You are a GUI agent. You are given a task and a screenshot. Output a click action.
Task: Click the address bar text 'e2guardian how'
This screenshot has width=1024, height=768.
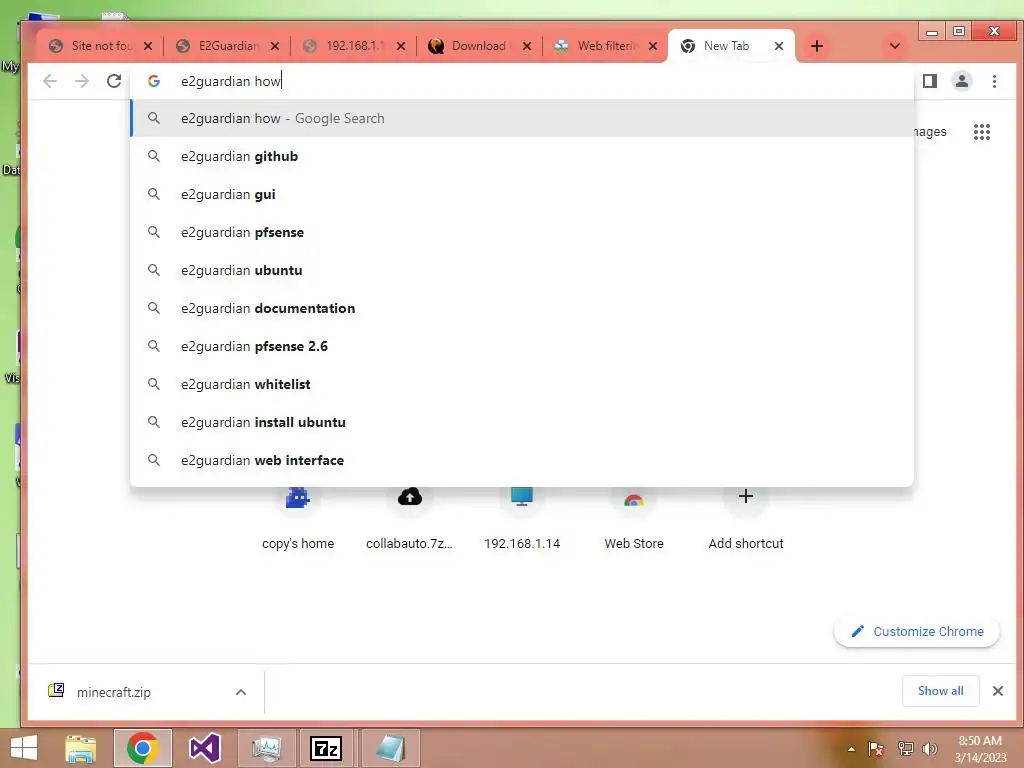click(x=231, y=81)
